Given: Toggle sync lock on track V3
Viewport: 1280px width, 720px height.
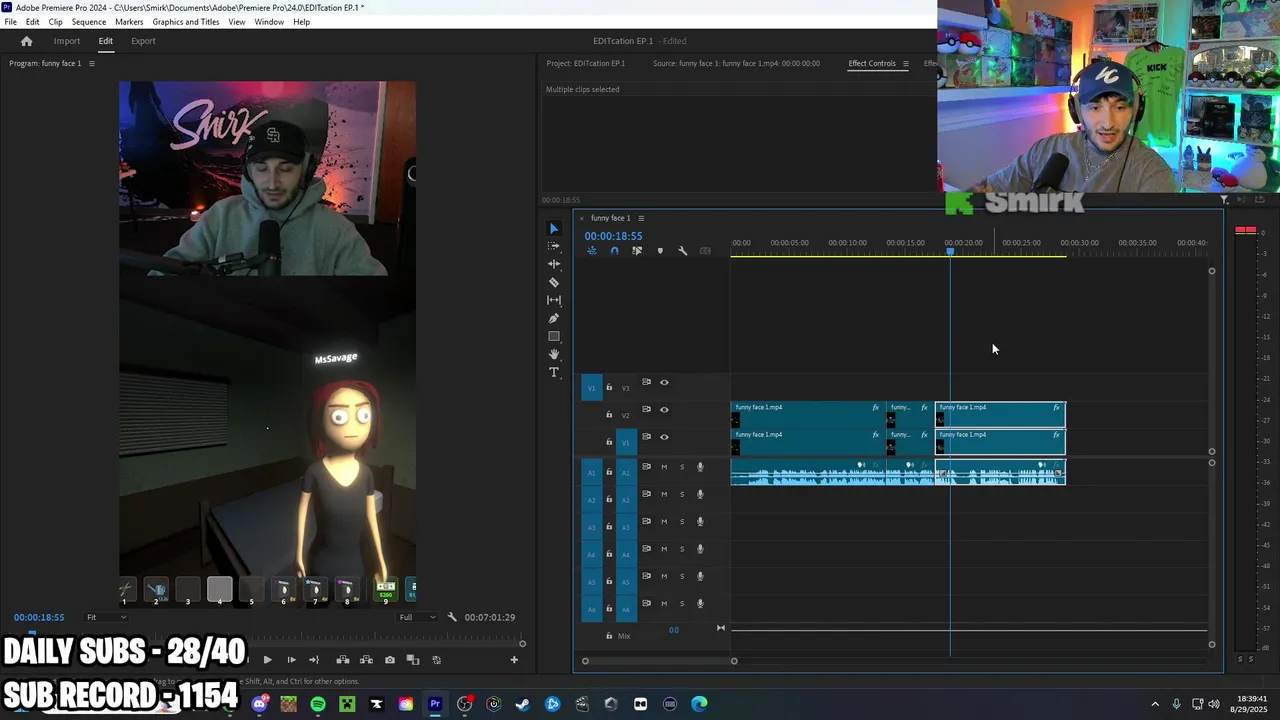Looking at the screenshot, I should pos(646,382).
